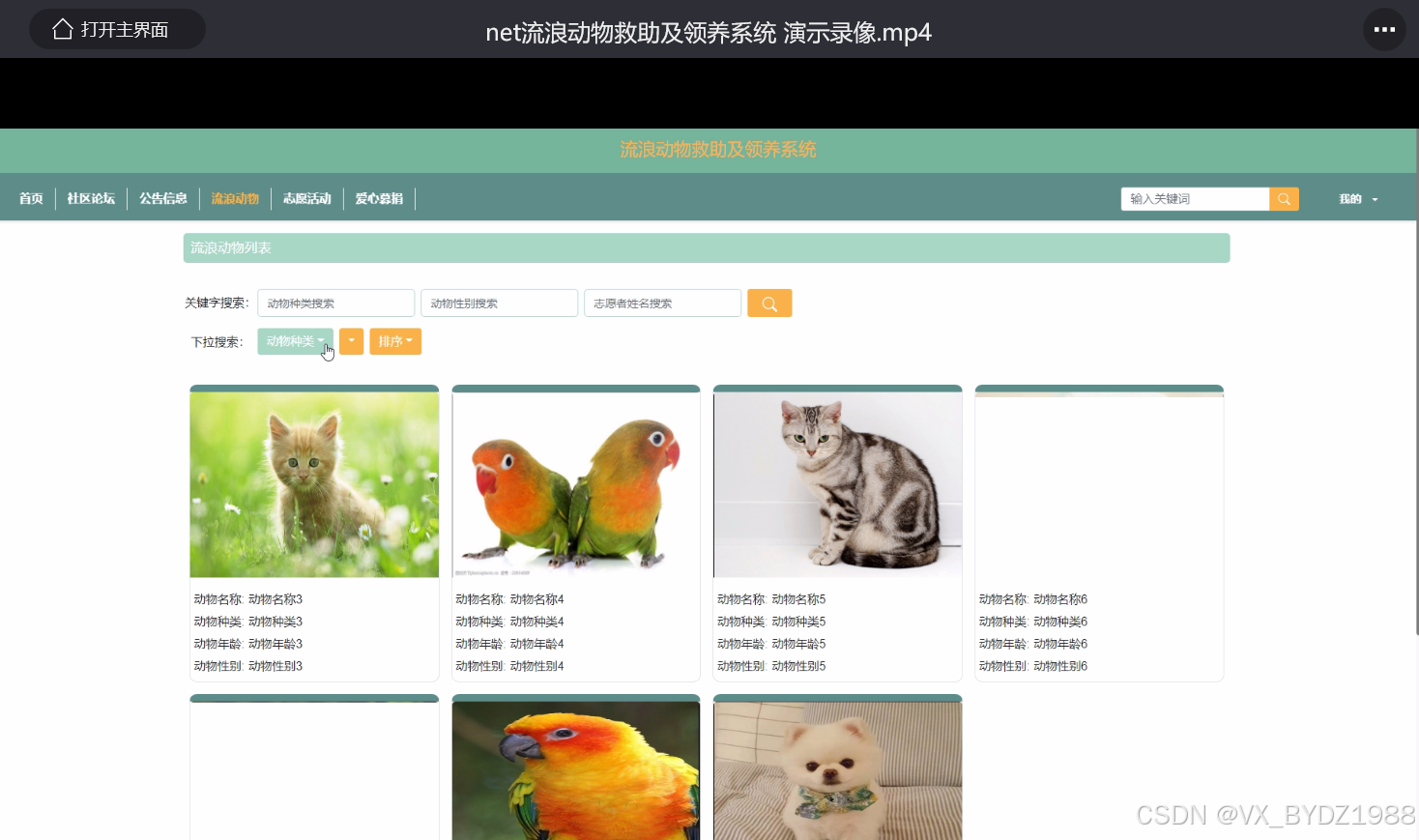Screen dimensions: 1419x840
Task: Focus the 动物种类搜索 input
Action: click(335, 303)
